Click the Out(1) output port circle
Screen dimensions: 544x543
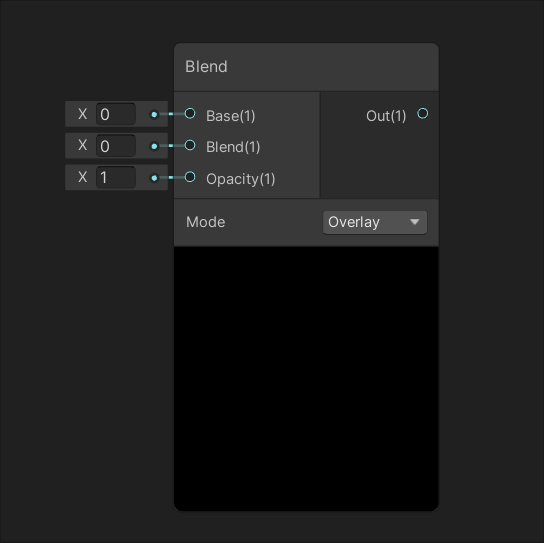[x=423, y=113]
